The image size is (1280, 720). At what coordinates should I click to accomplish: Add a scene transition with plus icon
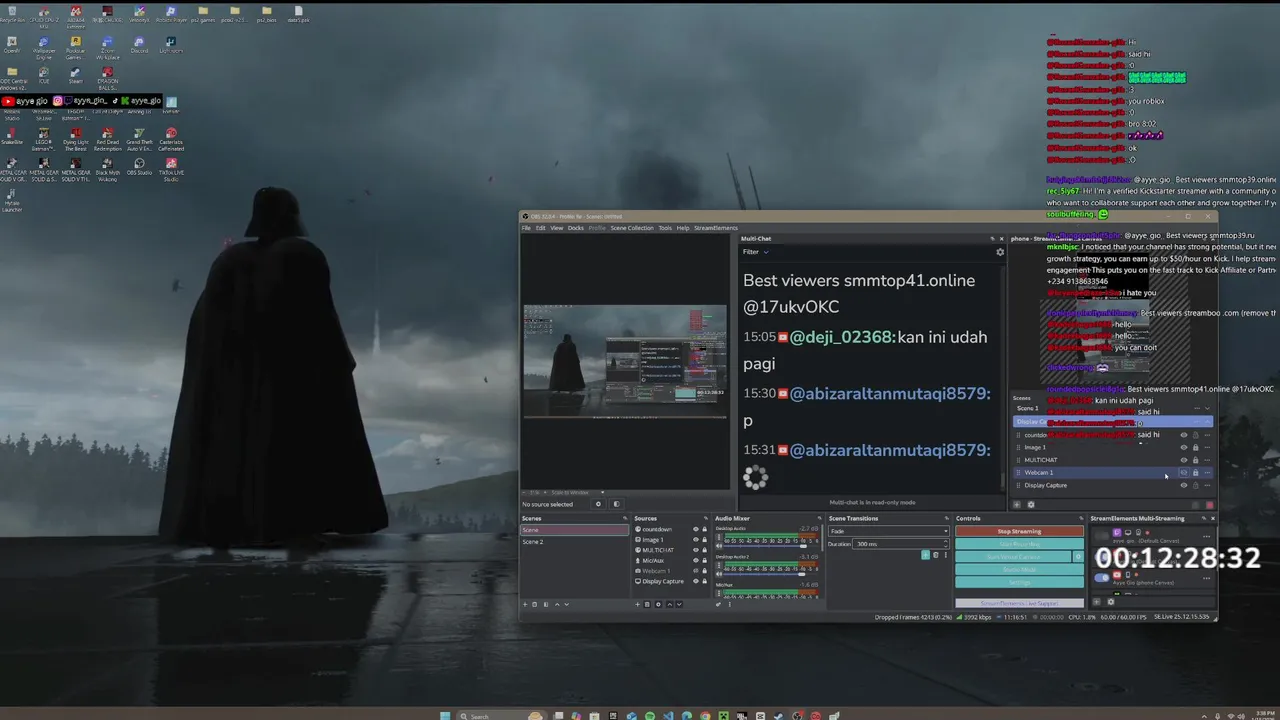(x=926, y=555)
